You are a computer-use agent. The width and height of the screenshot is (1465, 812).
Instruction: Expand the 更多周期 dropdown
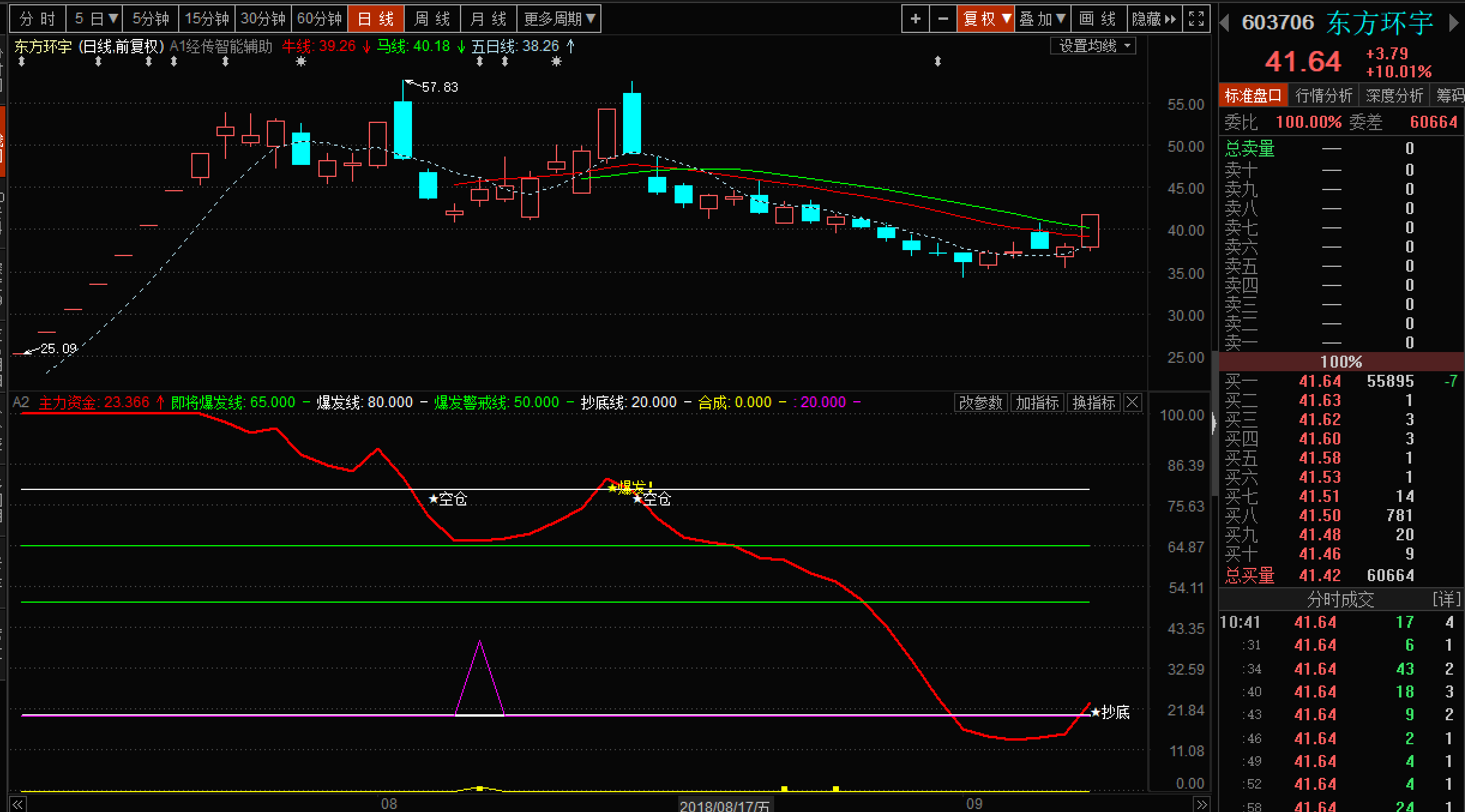click(x=559, y=19)
